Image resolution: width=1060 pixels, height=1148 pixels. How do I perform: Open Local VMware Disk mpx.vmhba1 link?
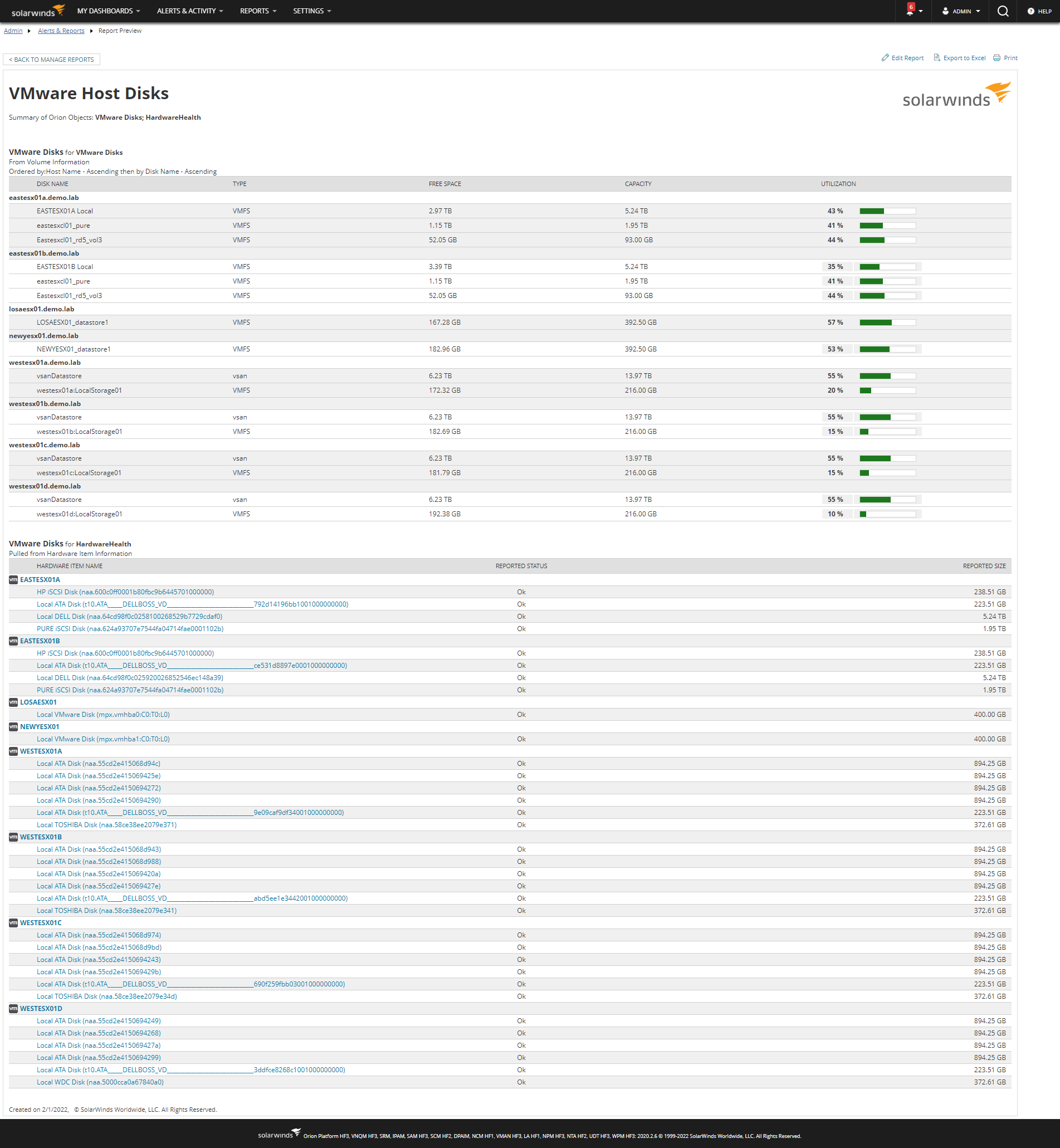(x=103, y=740)
